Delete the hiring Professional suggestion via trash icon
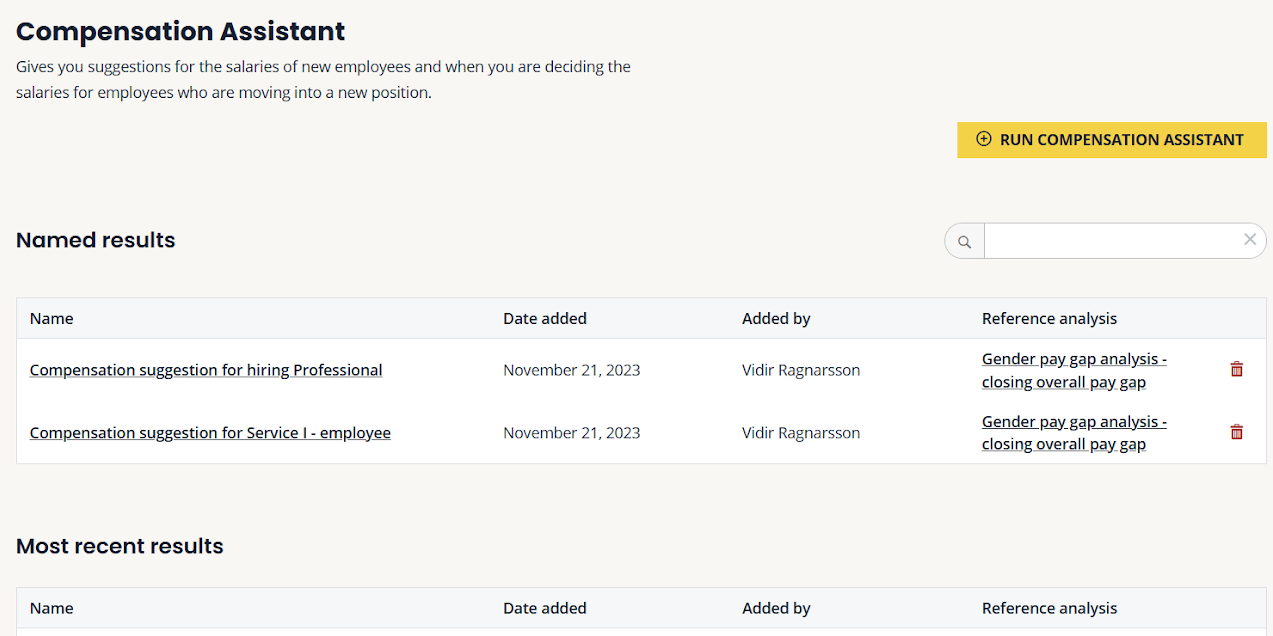Image resolution: width=1273 pixels, height=636 pixels. click(1237, 370)
